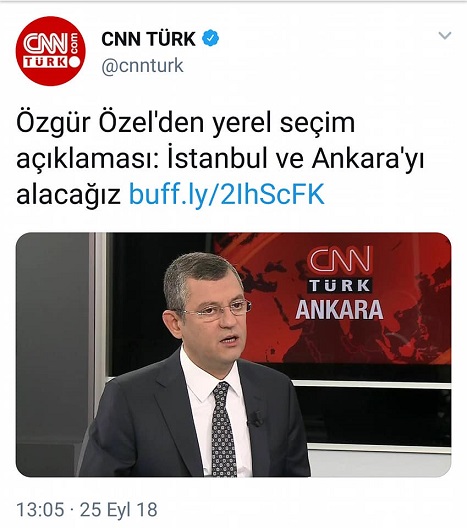Click the .com text in the avatar
The image size is (467, 528).
coord(74,43)
